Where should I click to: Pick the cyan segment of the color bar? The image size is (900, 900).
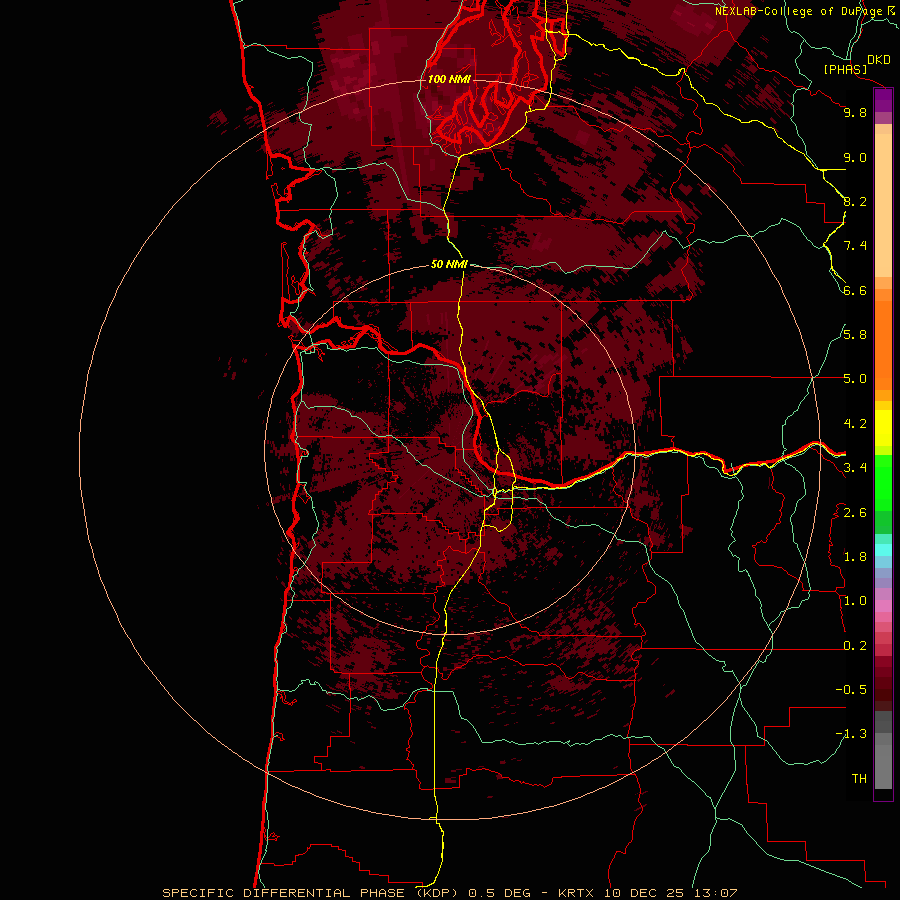883,550
